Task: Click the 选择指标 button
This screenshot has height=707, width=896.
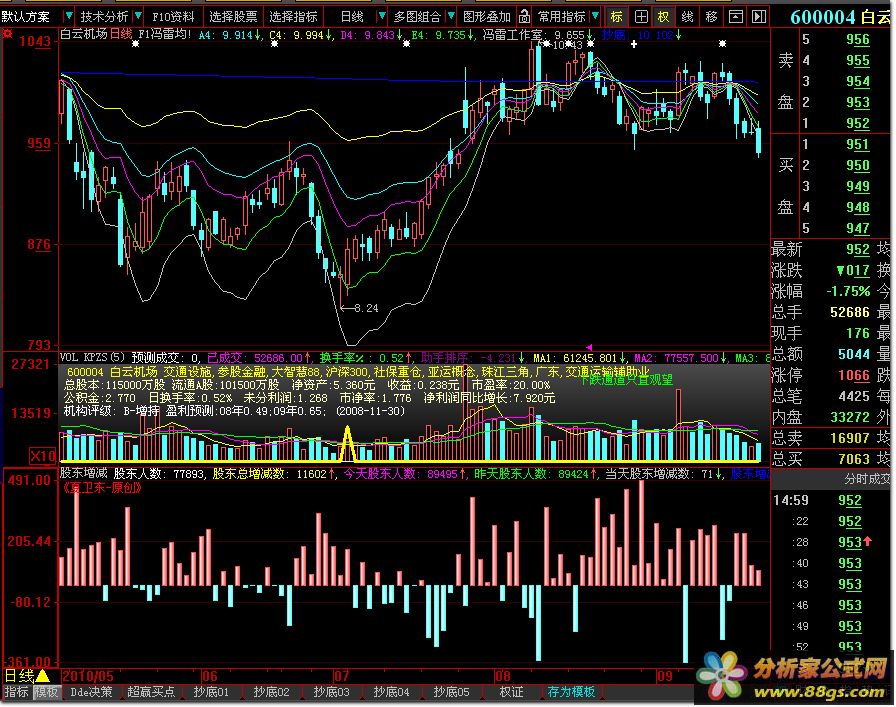Action: click(x=293, y=17)
